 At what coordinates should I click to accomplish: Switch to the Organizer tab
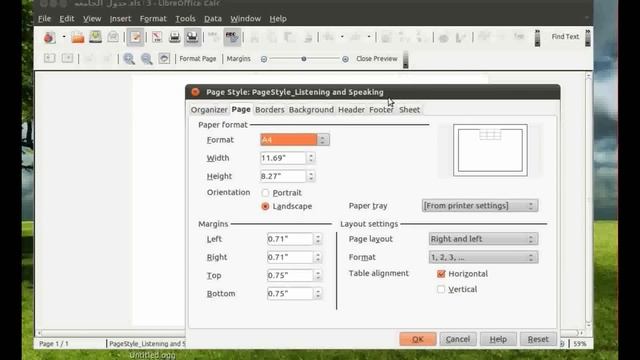(x=209, y=110)
